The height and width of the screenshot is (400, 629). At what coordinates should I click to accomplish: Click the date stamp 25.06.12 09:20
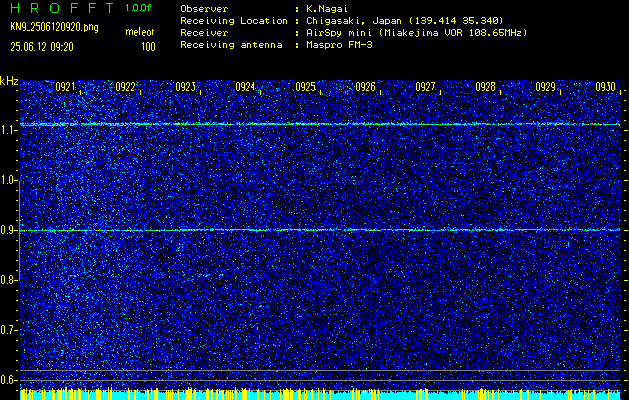click(x=42, y=47)
